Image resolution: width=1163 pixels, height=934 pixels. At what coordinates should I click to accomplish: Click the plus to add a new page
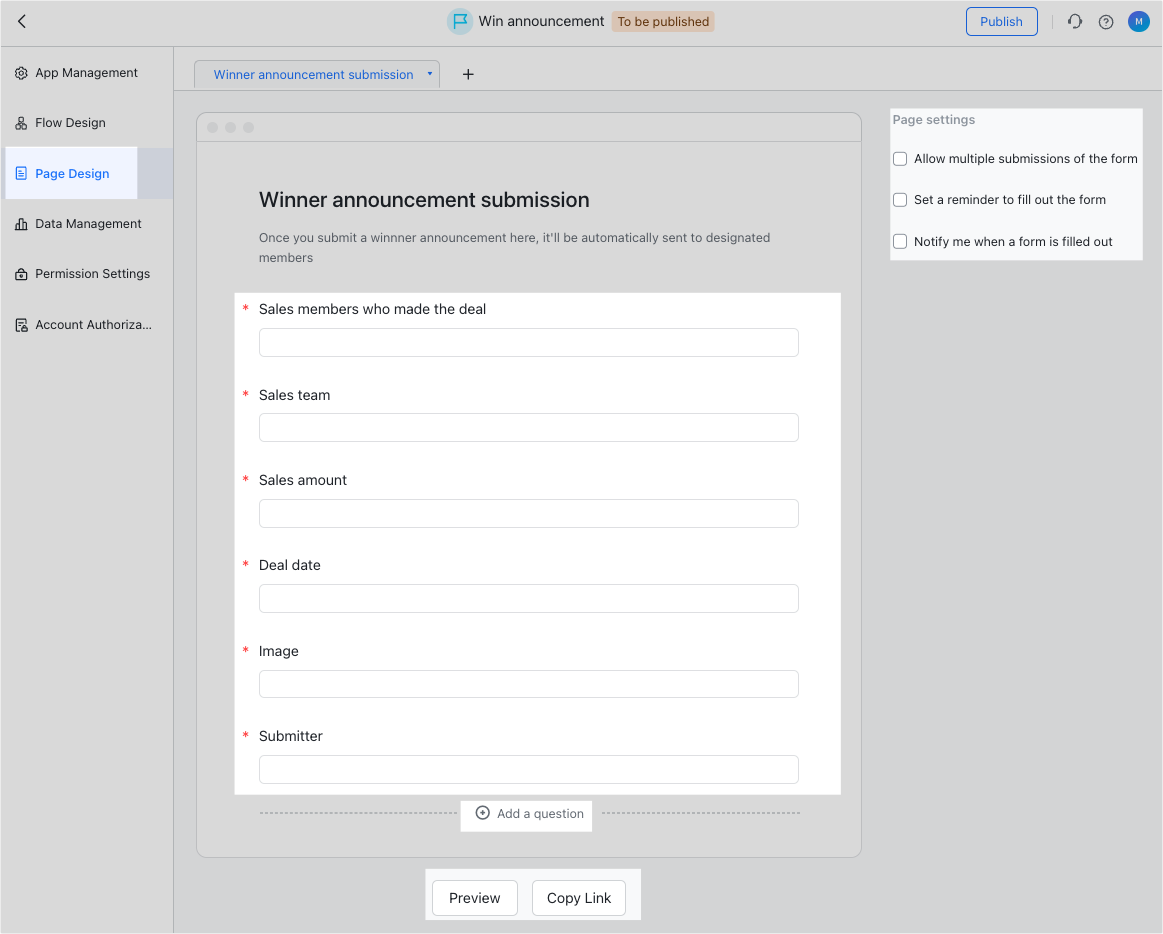pyautogui.click(x=467, y=73)
